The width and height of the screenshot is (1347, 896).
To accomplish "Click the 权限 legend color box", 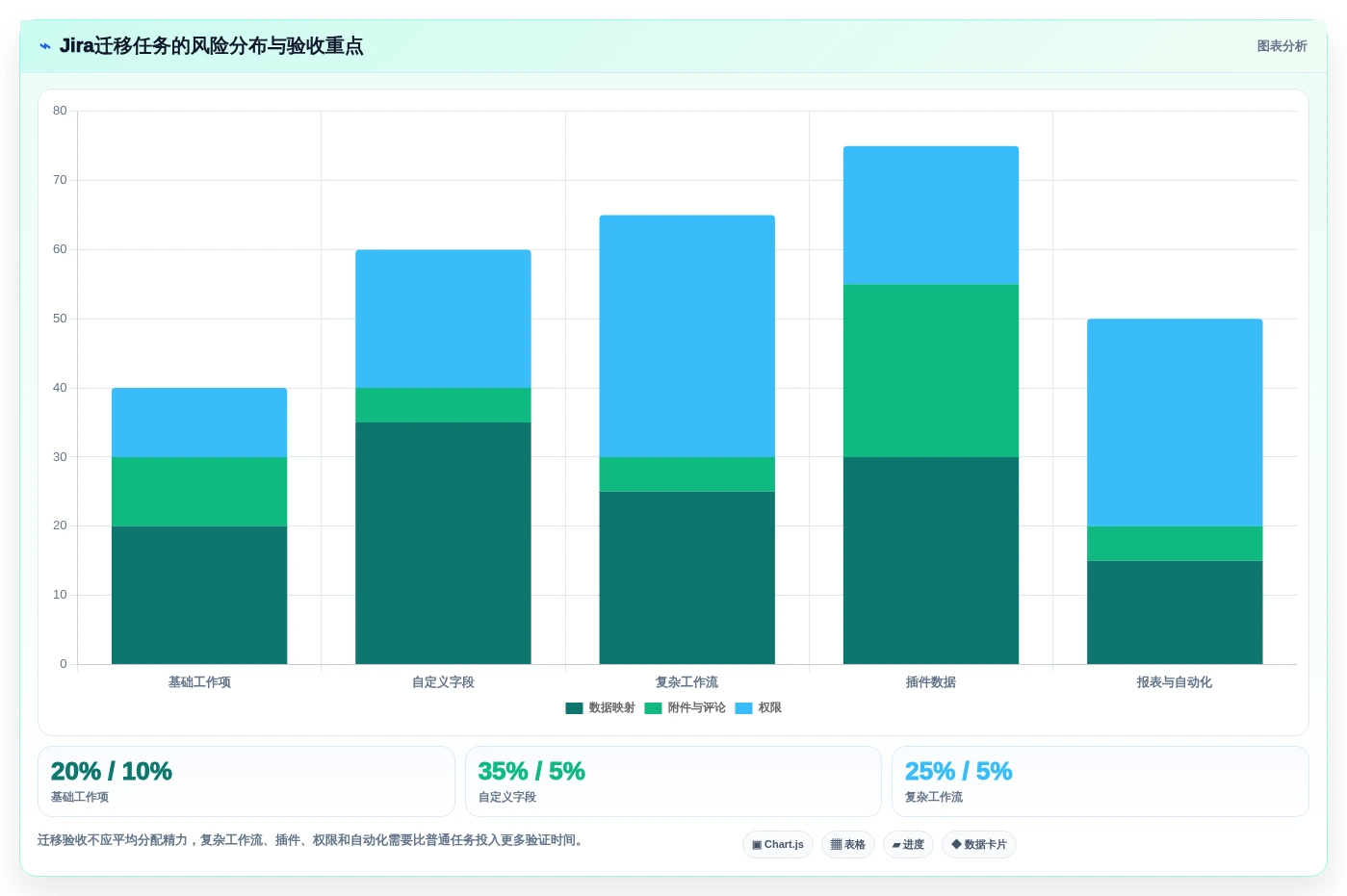I will pyautogui.click(x=743, y=708).
